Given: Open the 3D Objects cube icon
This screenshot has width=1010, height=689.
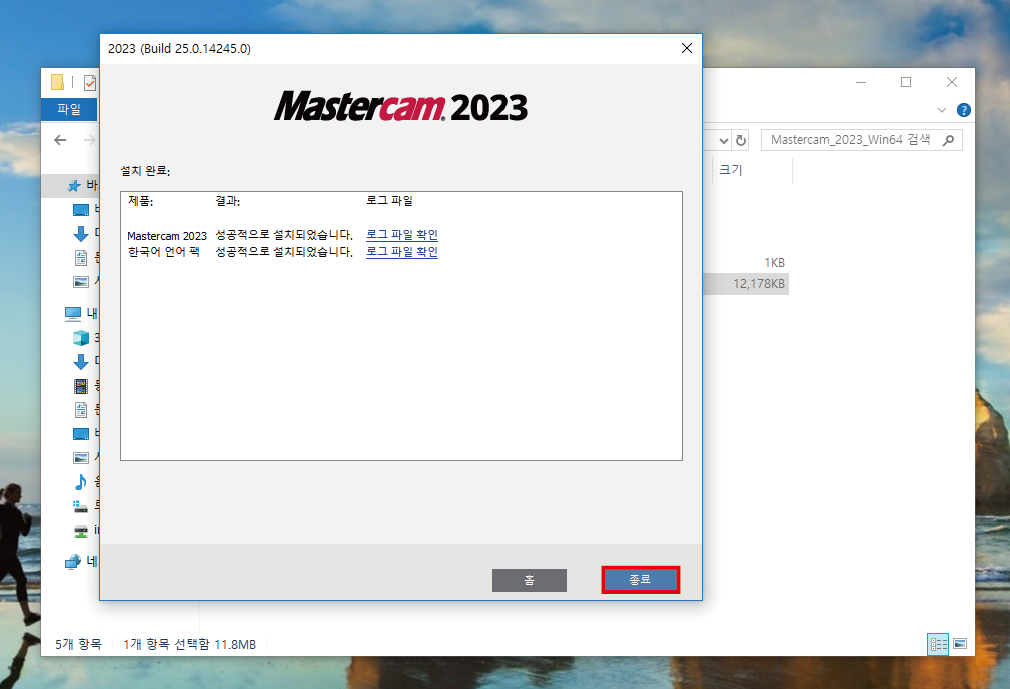Looking at the screenshot, I should coord(81,337).
